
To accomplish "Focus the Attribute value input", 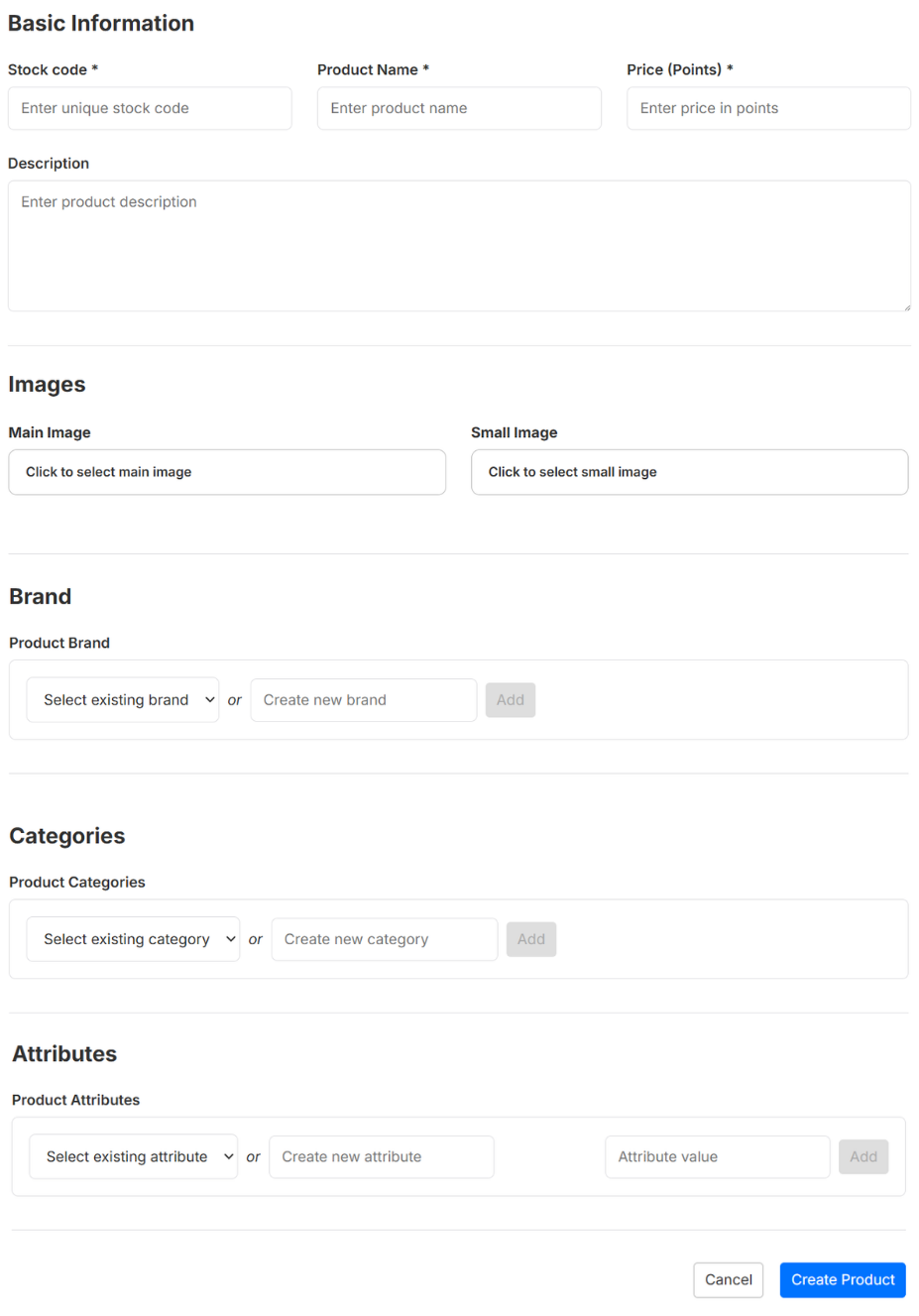I will [717, 1156].
